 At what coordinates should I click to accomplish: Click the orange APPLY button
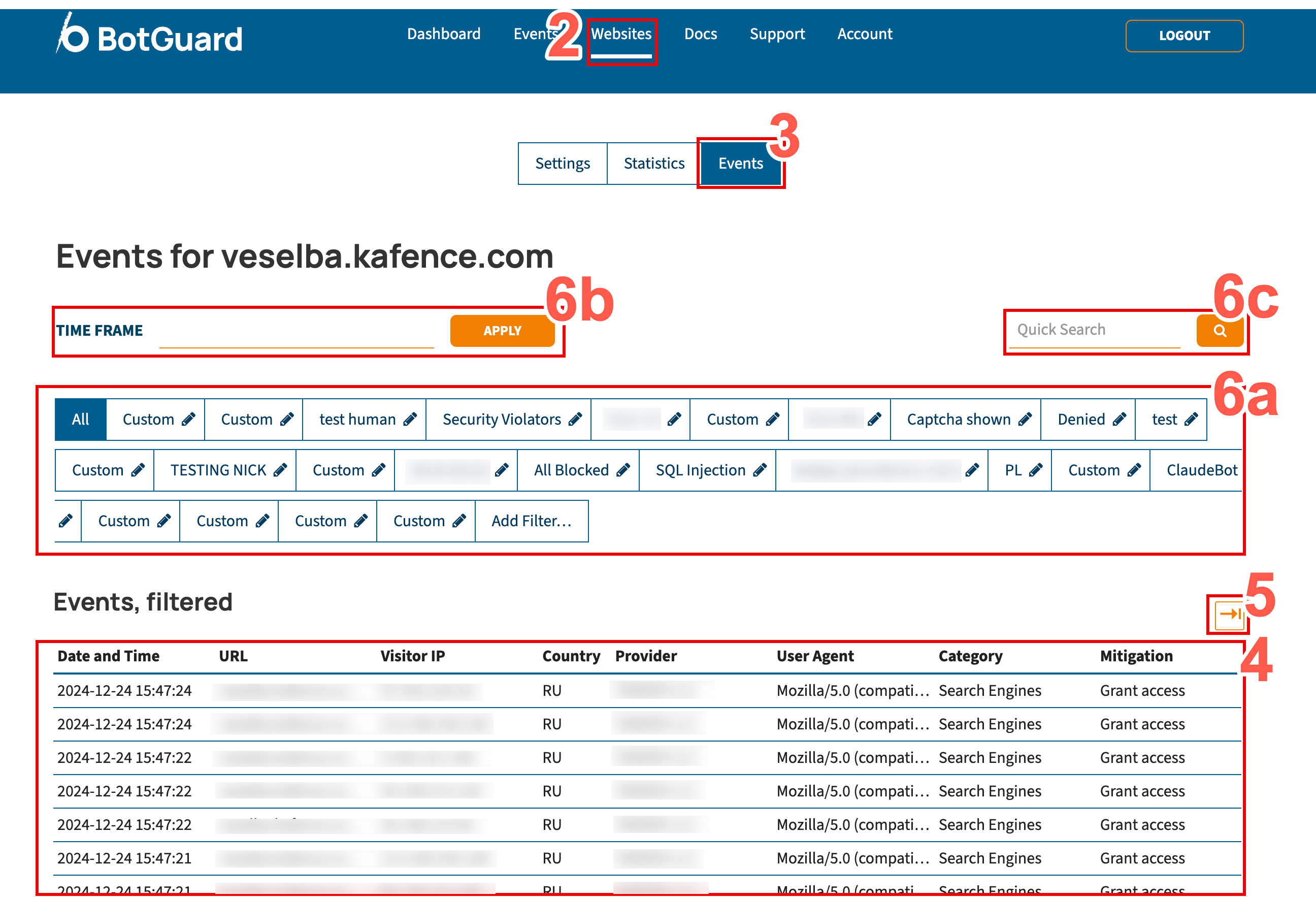(502, 331)
